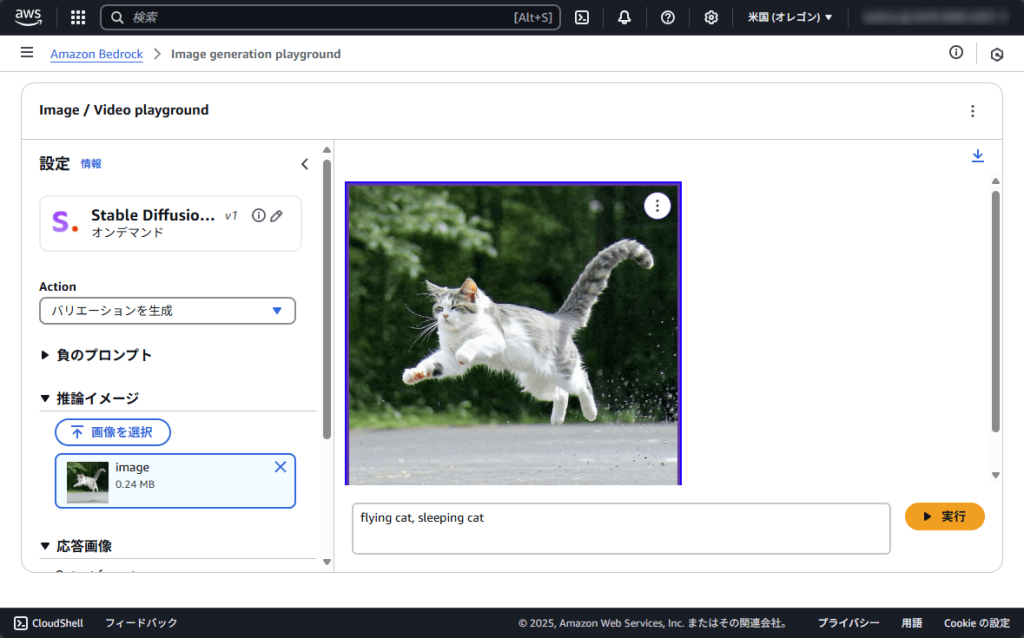Click the output area scroll-down arrow

995,475
